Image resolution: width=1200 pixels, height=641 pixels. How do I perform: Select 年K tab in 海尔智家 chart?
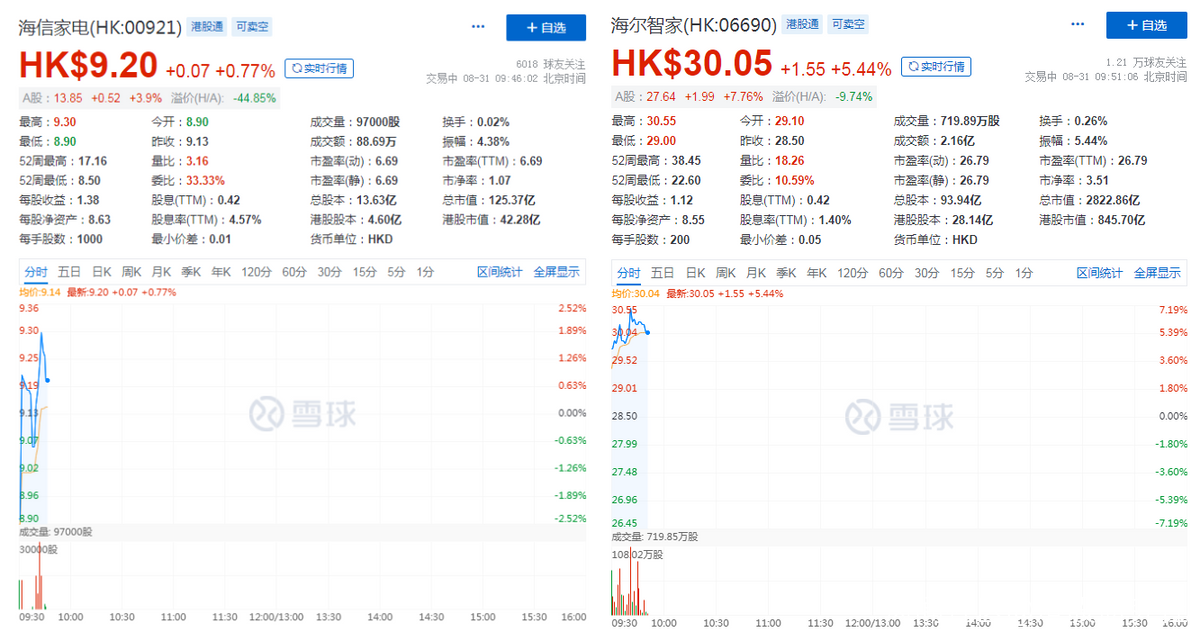(x=815, y=273)
